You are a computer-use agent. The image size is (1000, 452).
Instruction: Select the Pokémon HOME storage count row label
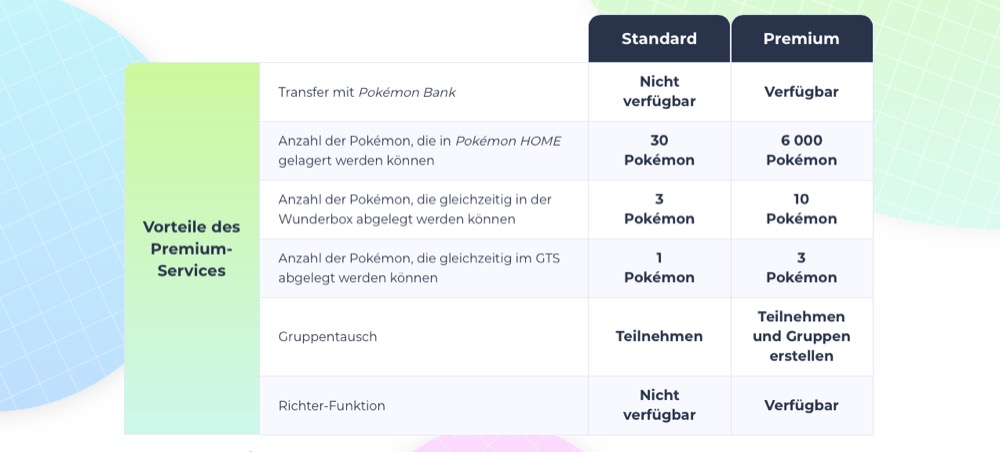pyautogui.click(x=419, y=150)
